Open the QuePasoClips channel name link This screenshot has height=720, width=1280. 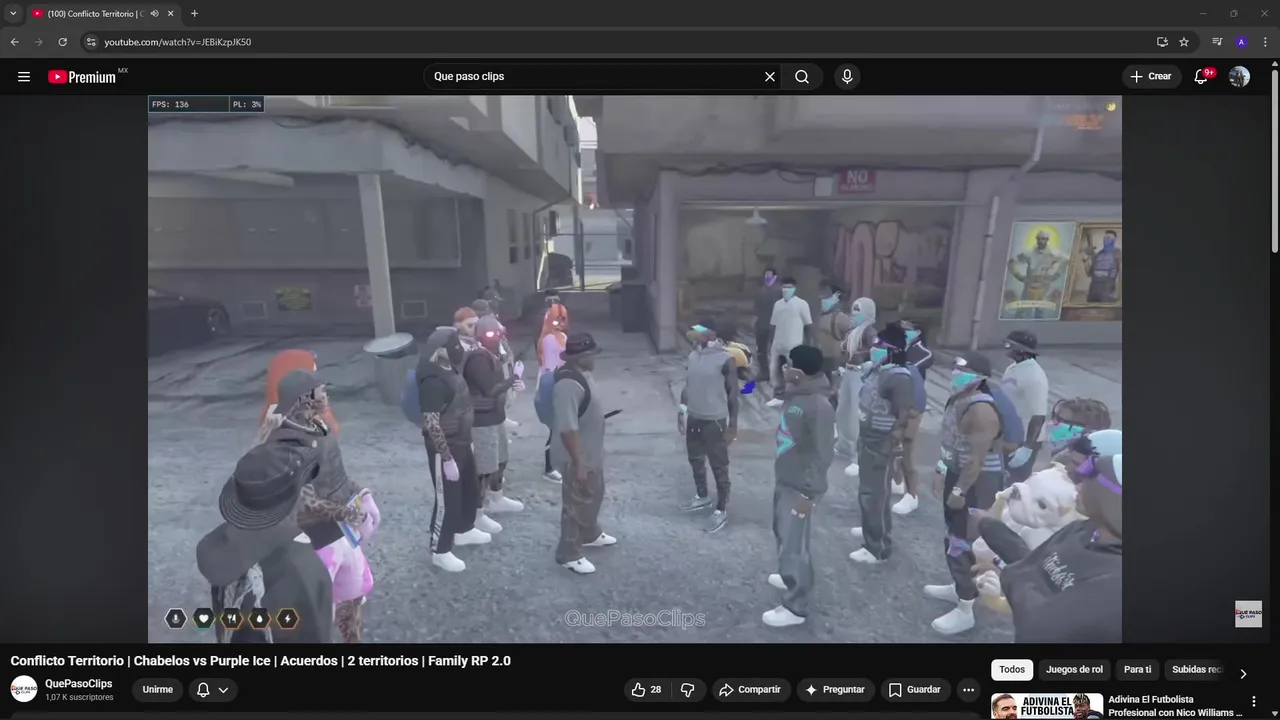pyautogui.click(x=79, y=684)
